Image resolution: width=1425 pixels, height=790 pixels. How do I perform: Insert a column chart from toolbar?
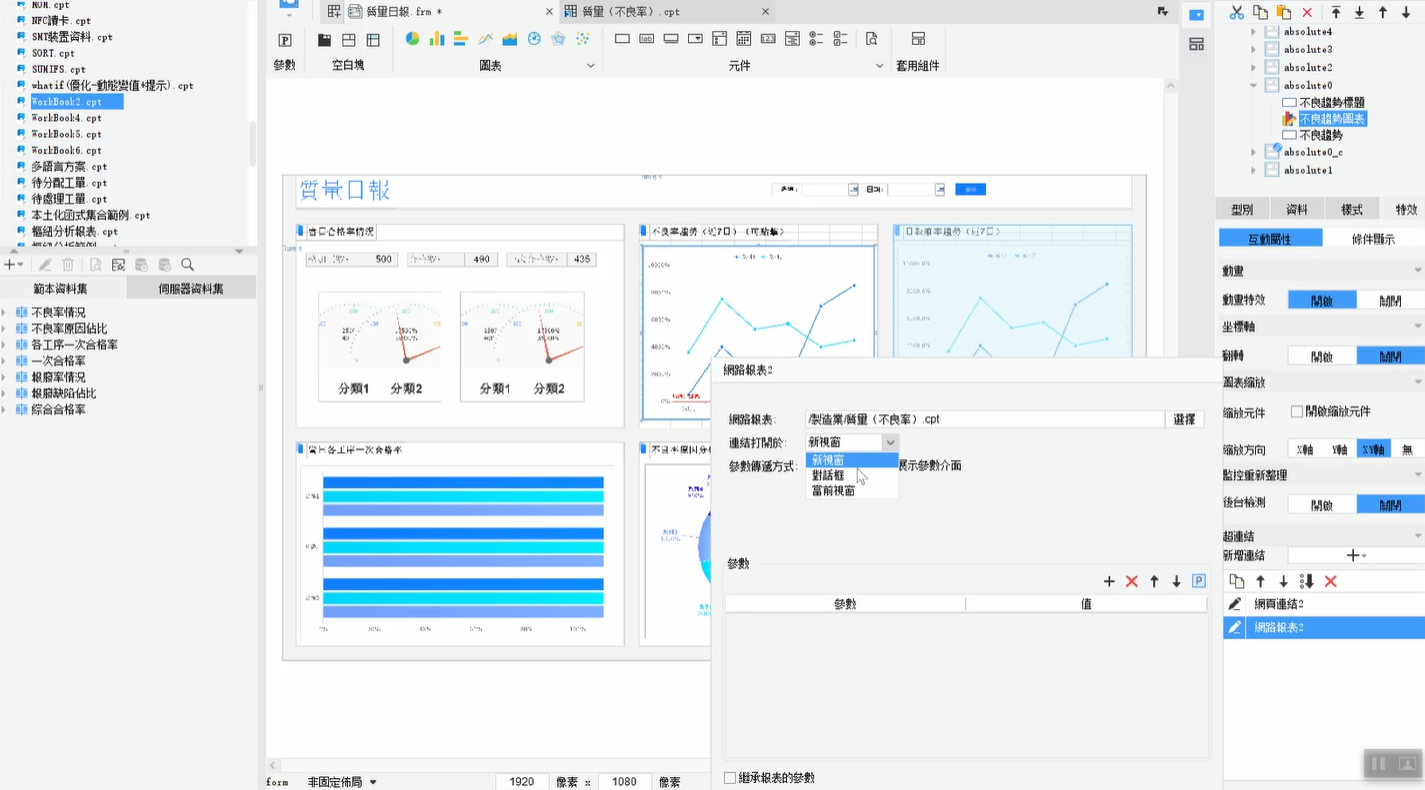[x=436, y=39]
